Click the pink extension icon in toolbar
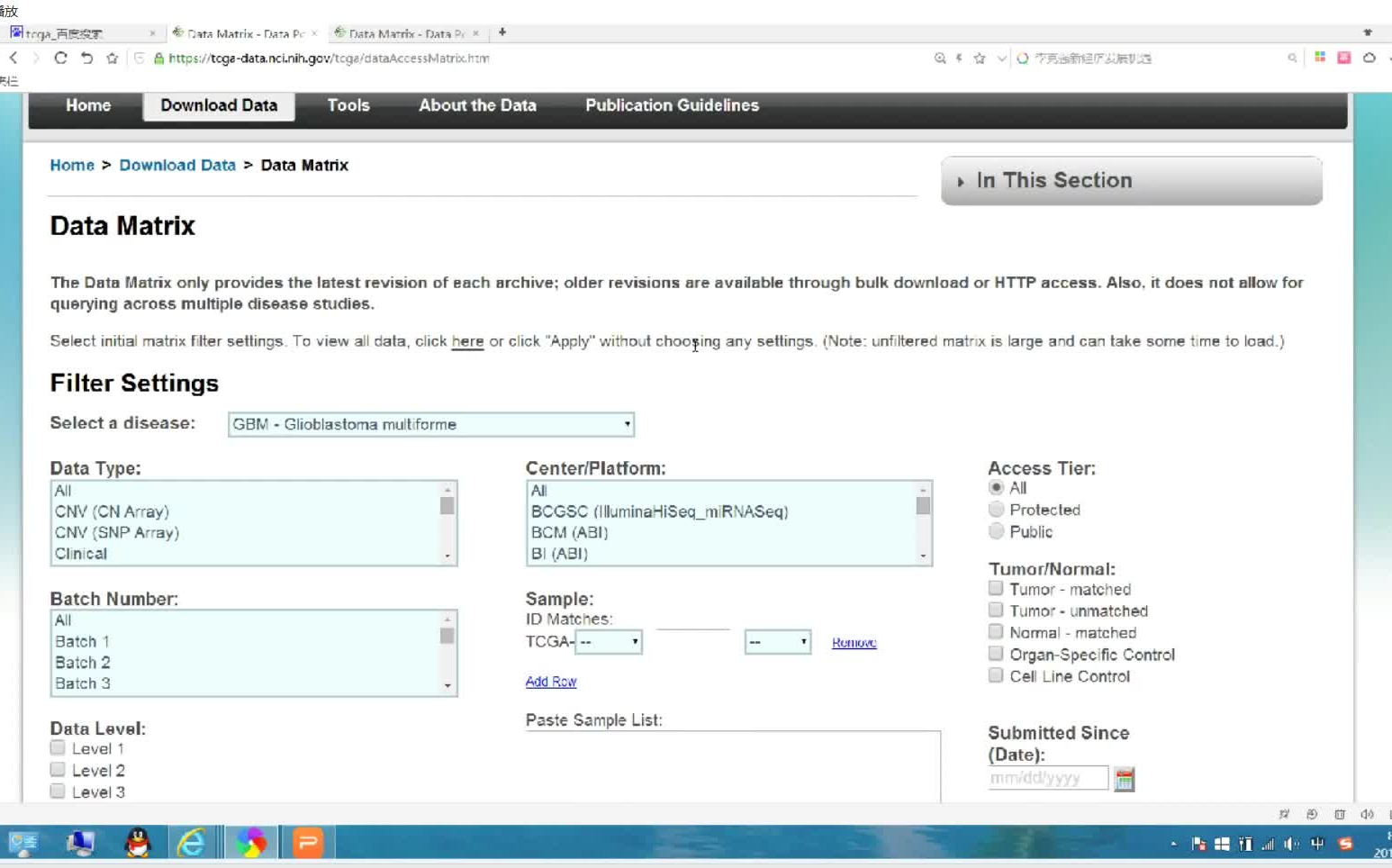The height and width of the screenshot is (868, 1392). (1344, 57)
